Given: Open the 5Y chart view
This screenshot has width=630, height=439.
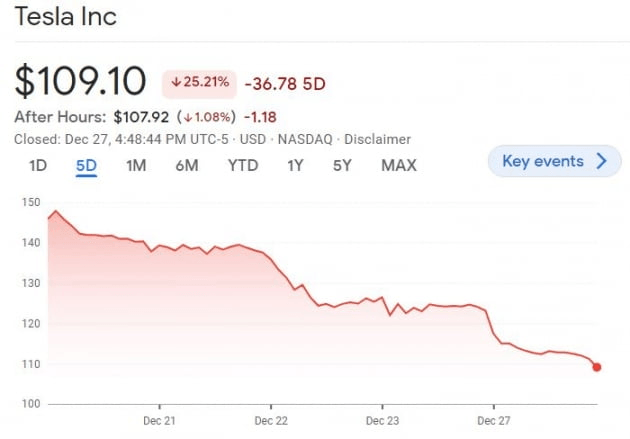Looking at the screenshot, I should click(342, 165).
